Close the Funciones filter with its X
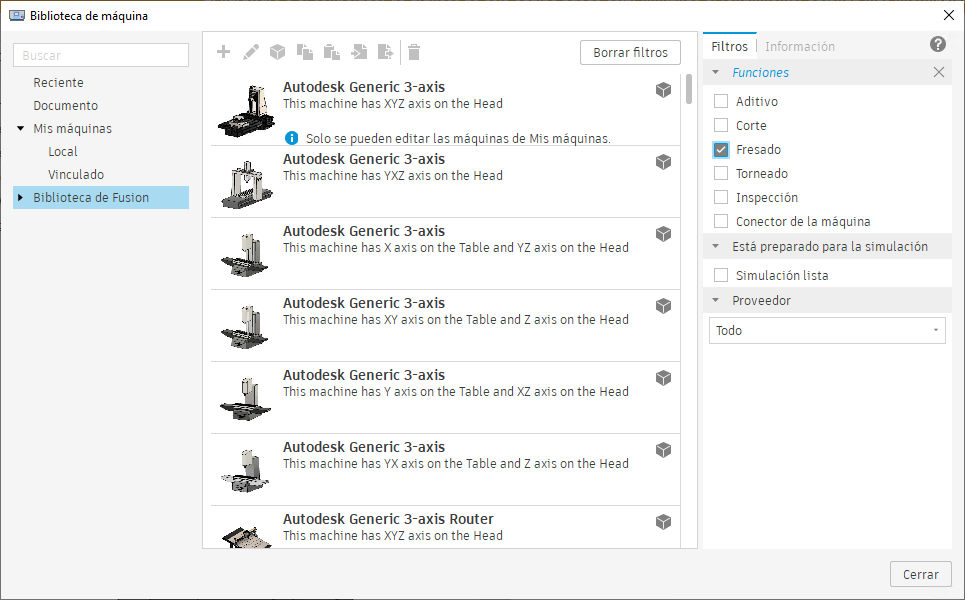Viewport: 965px width, 600px height. point(939,72)
